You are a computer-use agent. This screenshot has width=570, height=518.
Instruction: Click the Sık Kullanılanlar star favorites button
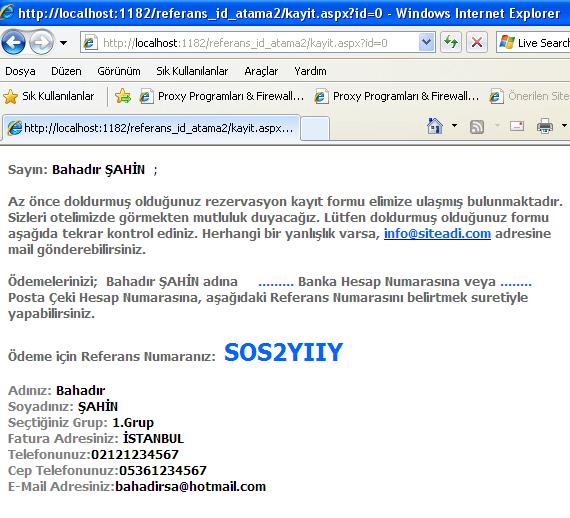click(x=49, y=96)
